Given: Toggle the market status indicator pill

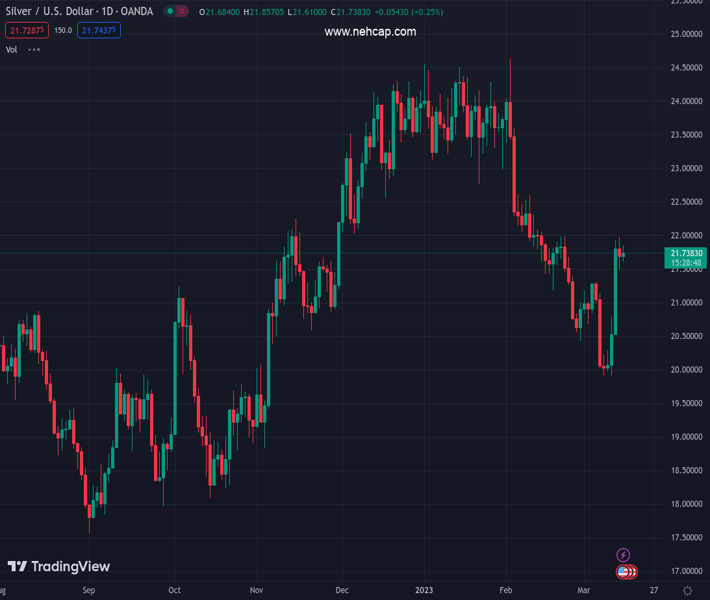Looking at the screenshot, I should point(176,12).
